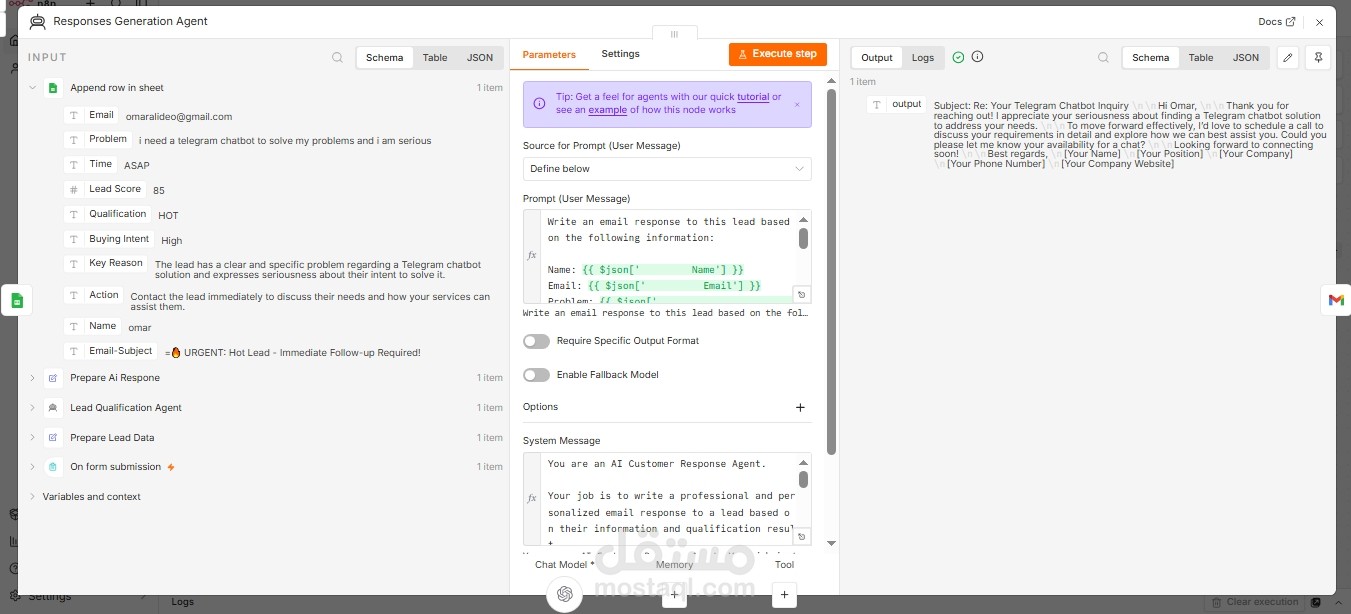Image resolution: width=1351 pixels, height=614 pixels.
Task: Enable Require Specific Output Format toggle
Action: [x=536, y=341]
